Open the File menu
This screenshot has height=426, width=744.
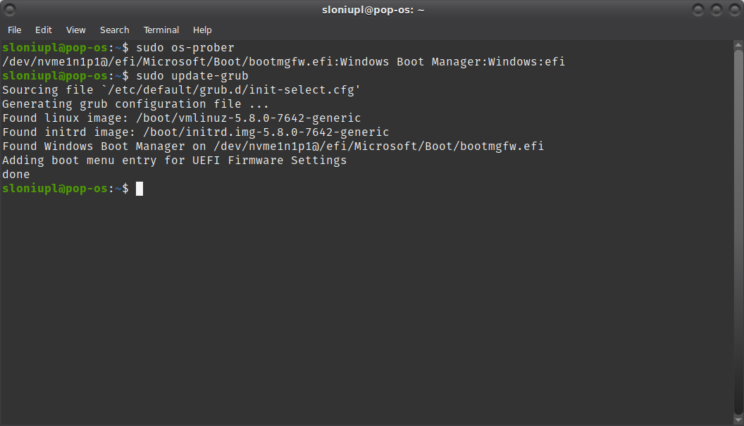tap(14, 30)
